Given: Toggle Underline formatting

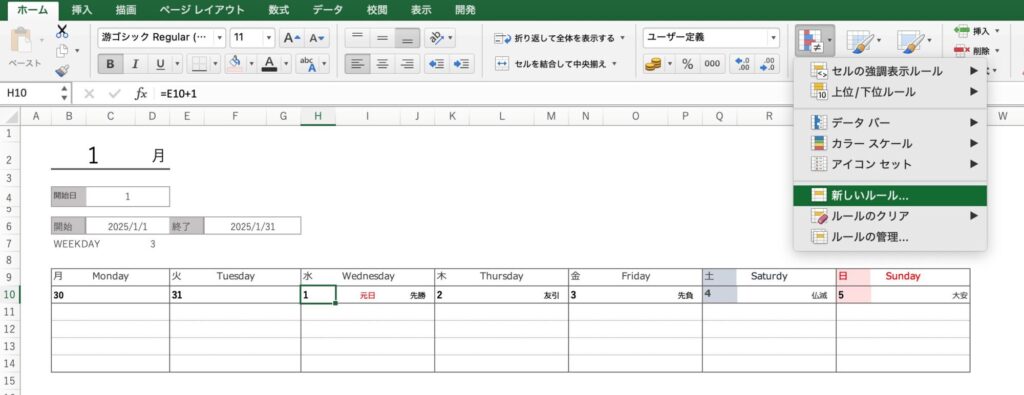Looking at the screenshot, I should tap(160, 64).
